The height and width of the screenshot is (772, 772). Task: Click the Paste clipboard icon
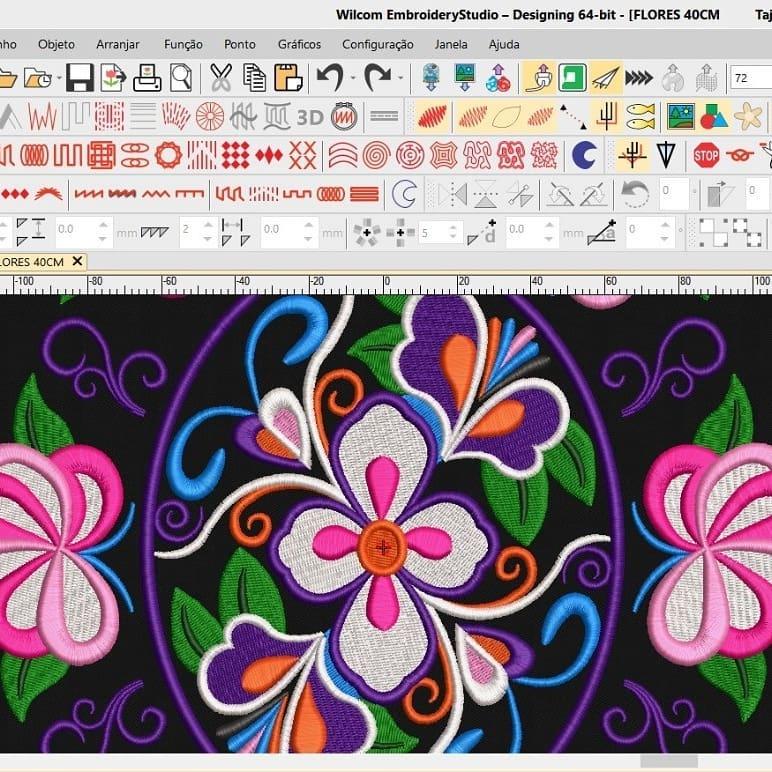288,78
